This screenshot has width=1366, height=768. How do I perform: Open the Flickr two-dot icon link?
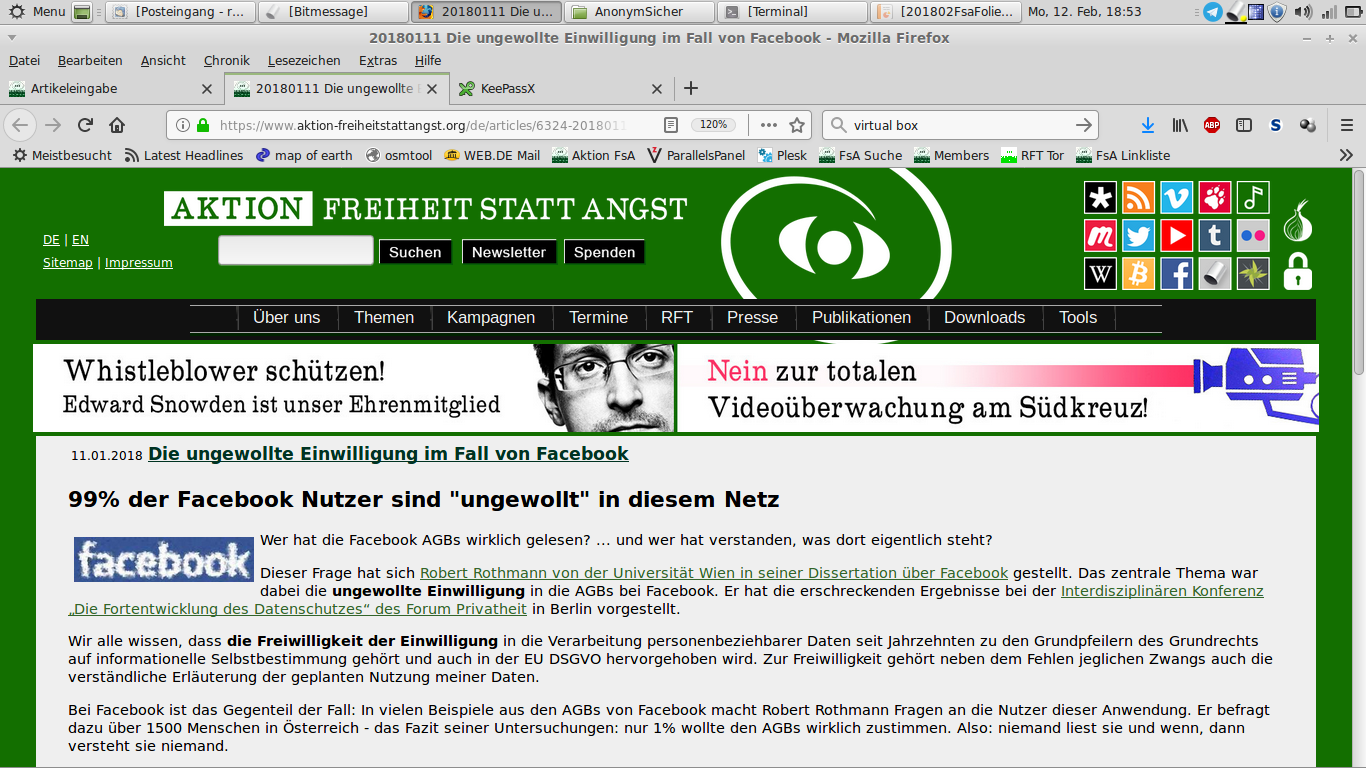[1253, 236]
